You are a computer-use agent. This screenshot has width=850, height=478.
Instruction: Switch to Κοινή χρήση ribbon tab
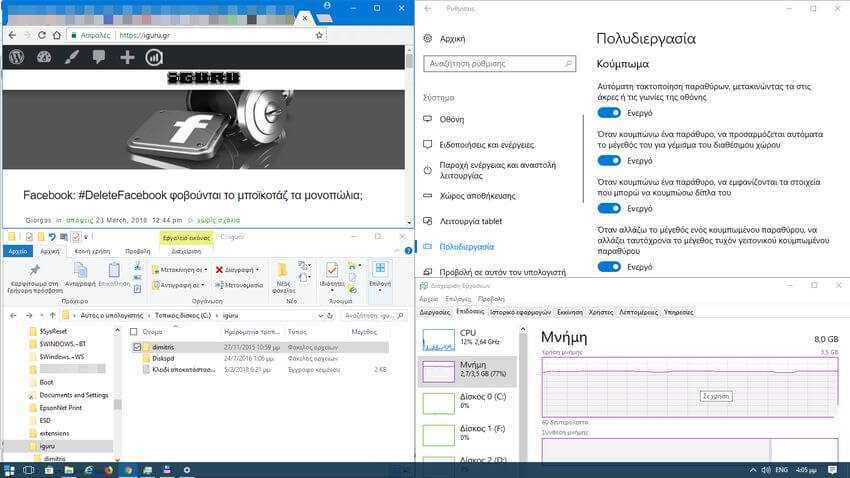pos(93,251)
